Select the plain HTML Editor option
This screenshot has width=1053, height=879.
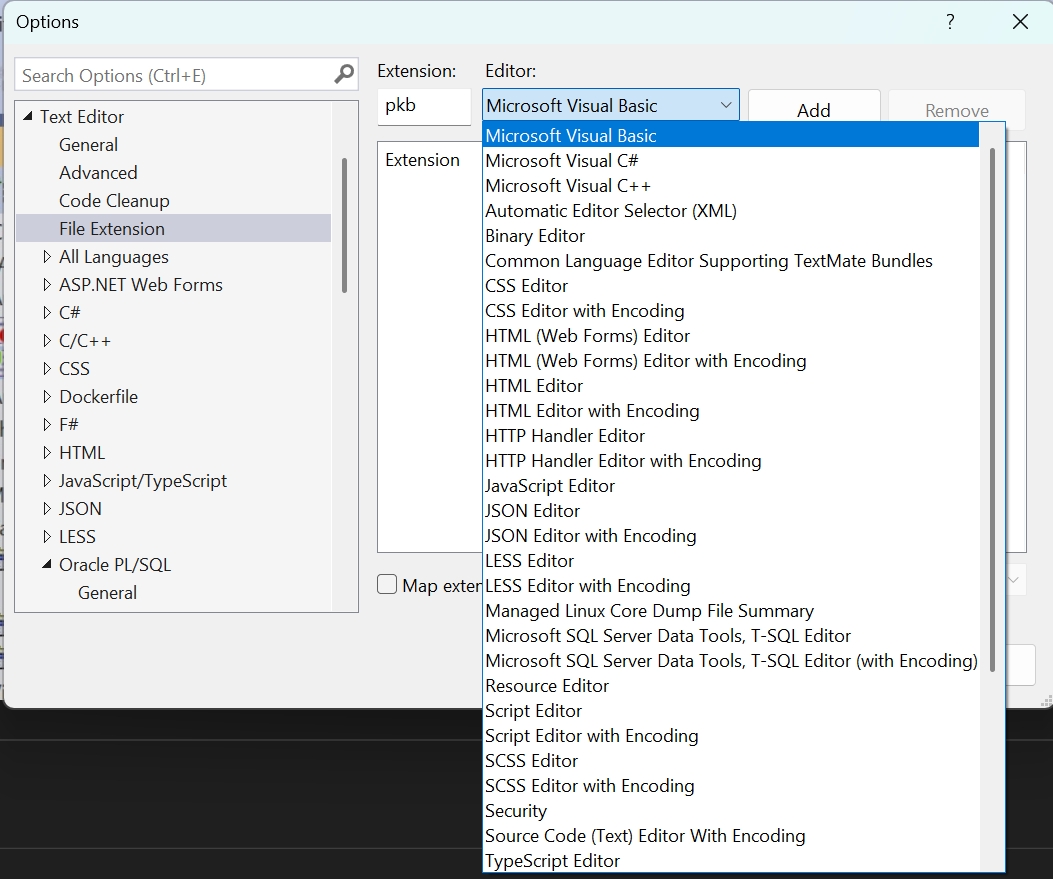(x=731, y=385)
